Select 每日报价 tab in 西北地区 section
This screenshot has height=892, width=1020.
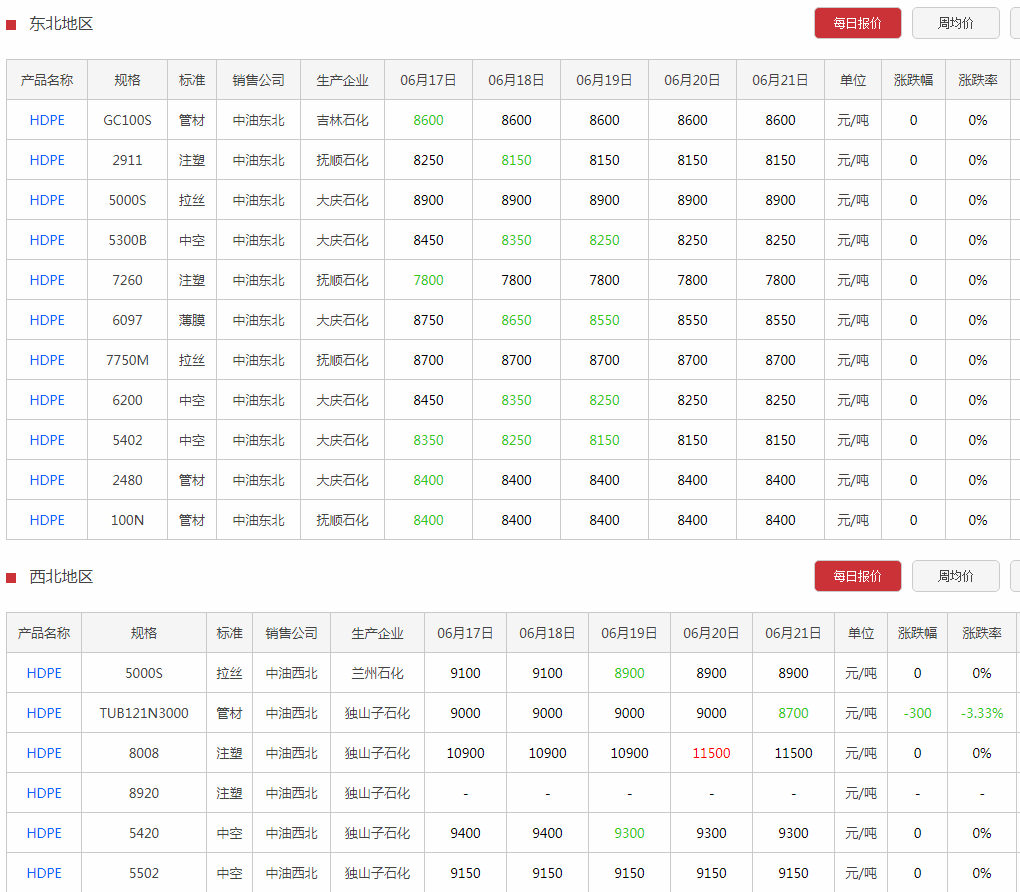[857, 576]
